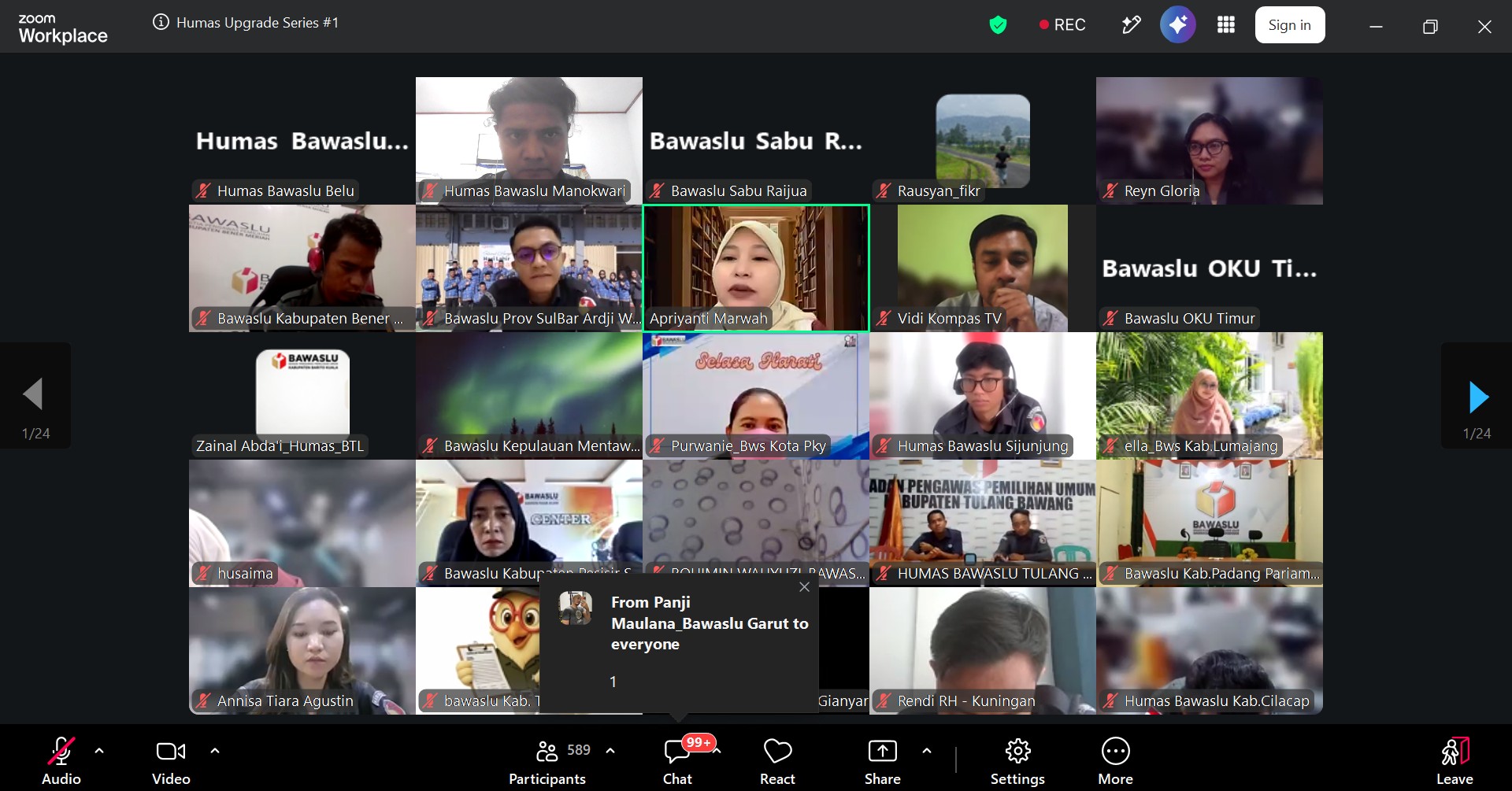Open the Chat panel

point(677,760)
